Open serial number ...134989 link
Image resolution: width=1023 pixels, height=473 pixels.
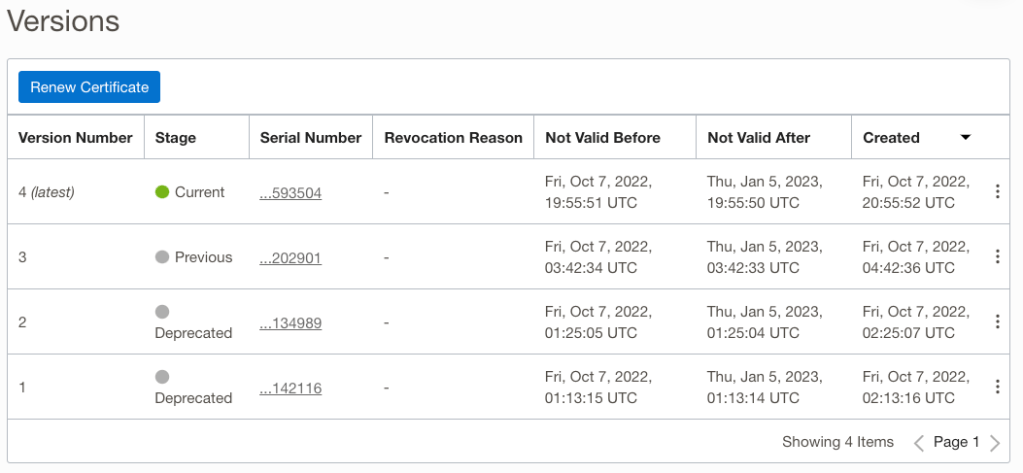pyautogui.click(x=291, y=323)
